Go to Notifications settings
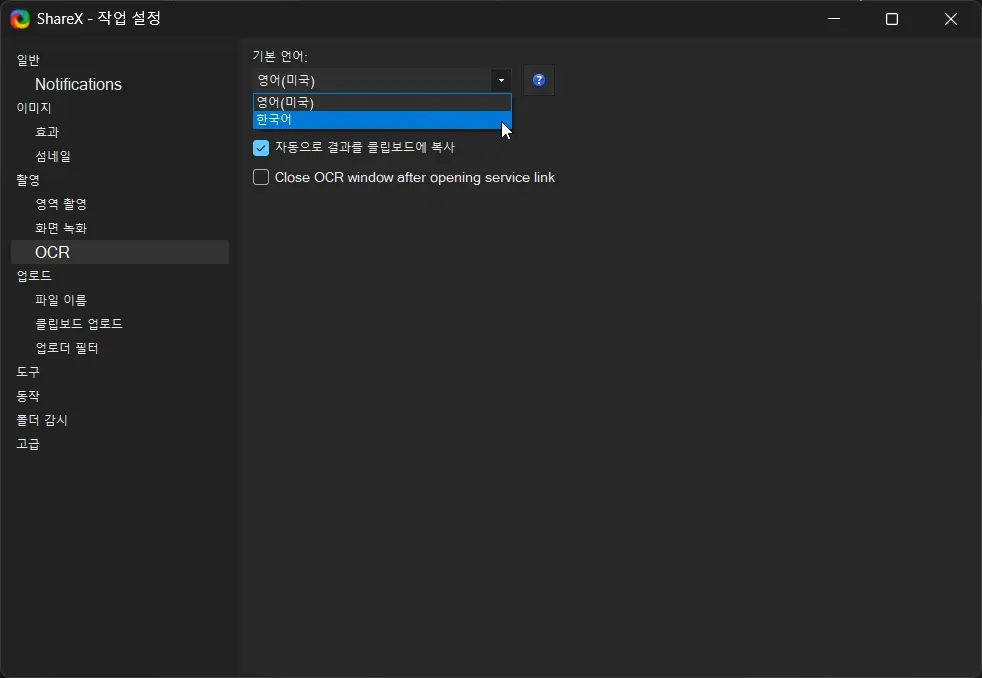The width and height of the screenshot is (982, 678). 78,85
